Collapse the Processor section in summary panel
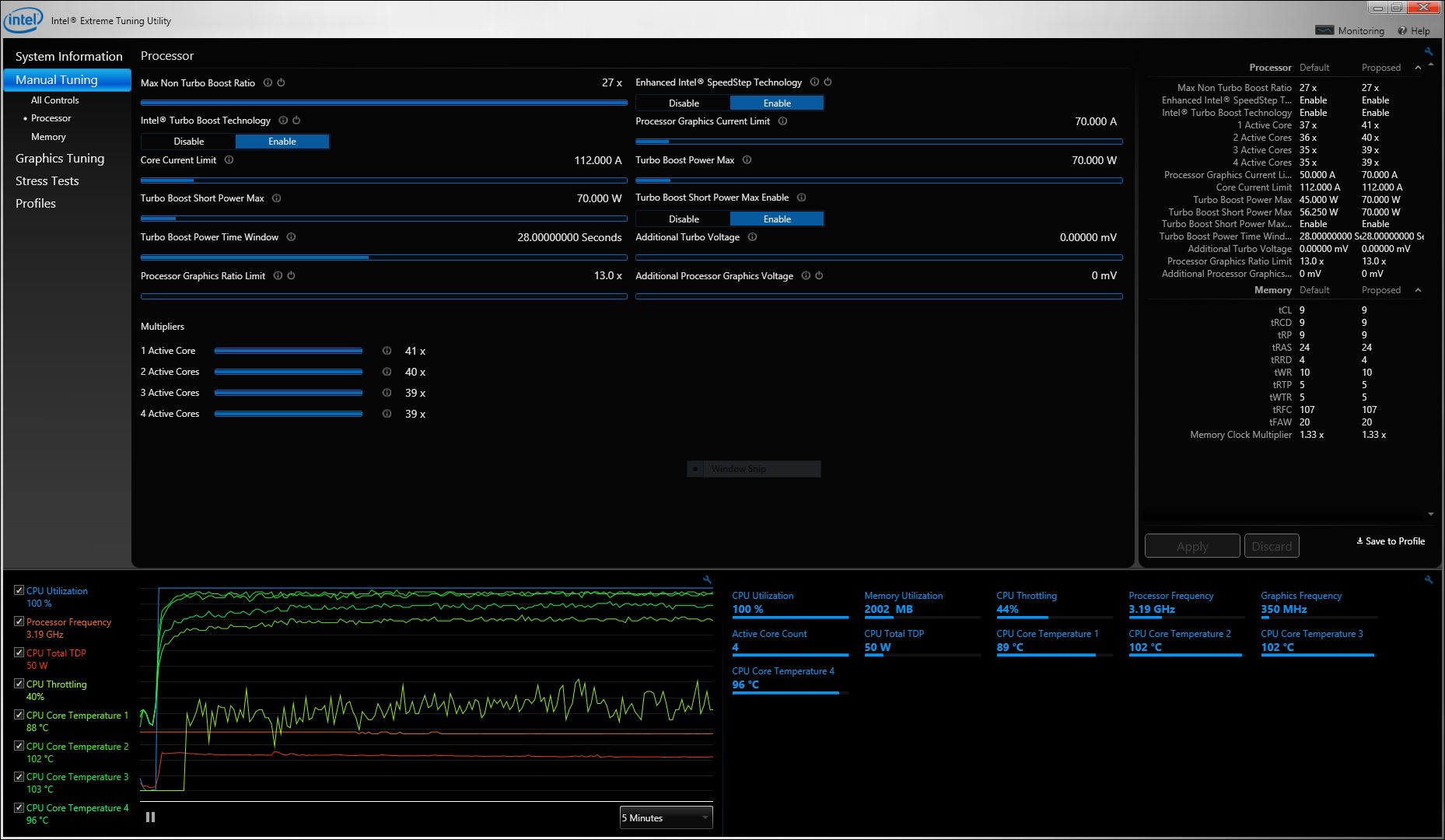The width and height of the screenshot is (1445, 840). [x=1418, y=68]
